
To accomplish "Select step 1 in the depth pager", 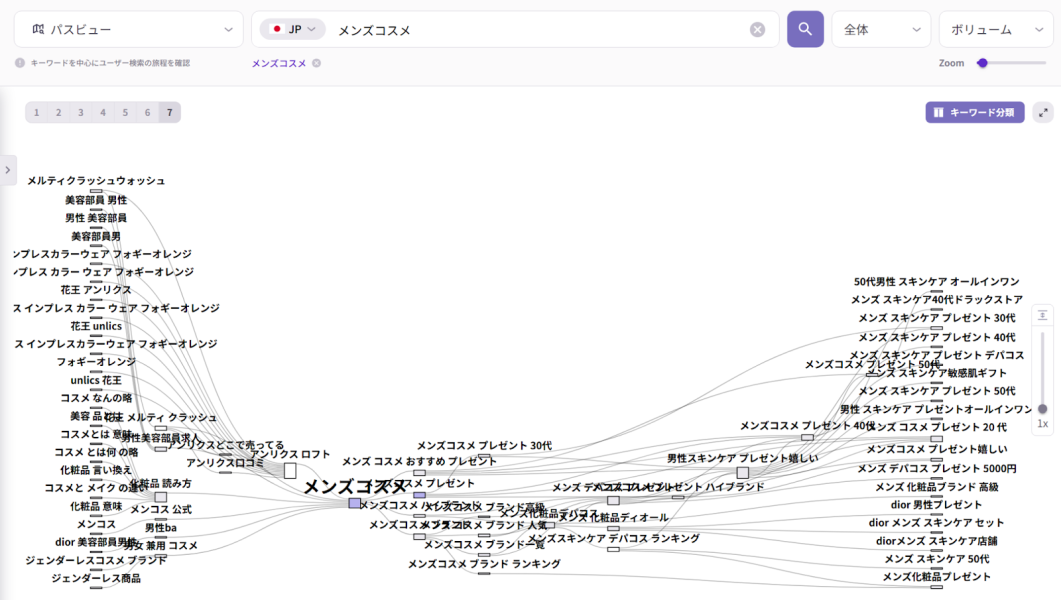I will pyautogui.click(x=37, y=113).
